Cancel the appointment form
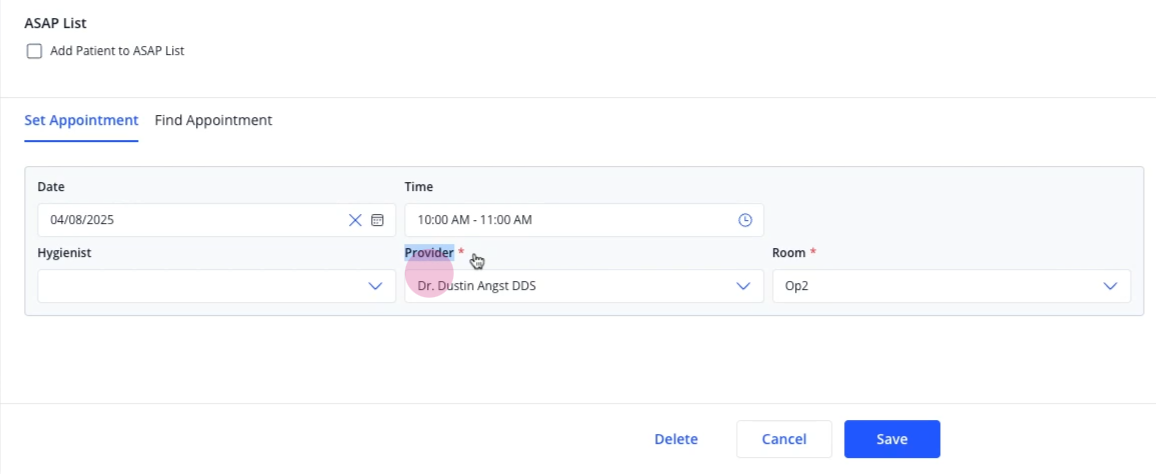The width and height of the screenshot is (1156, 474). coord(784,439)
